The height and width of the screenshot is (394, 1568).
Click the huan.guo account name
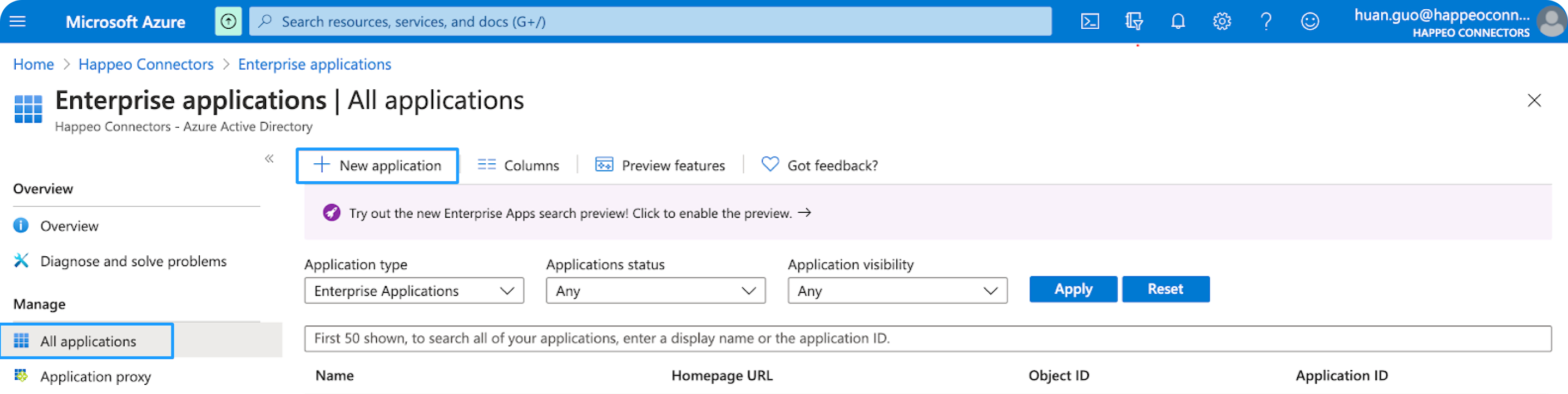click(1441, 15)
